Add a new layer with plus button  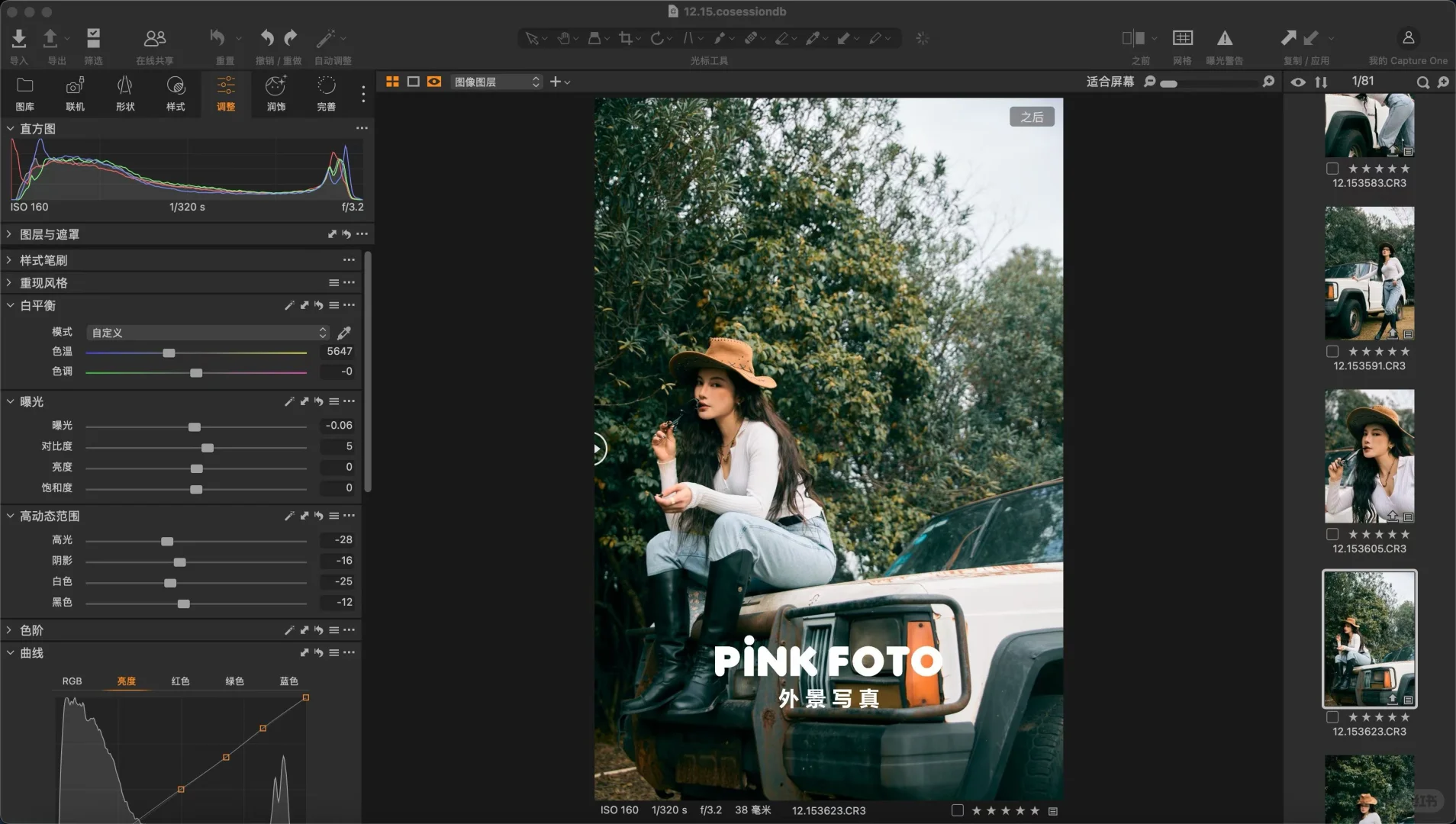(x=556, y=82)
